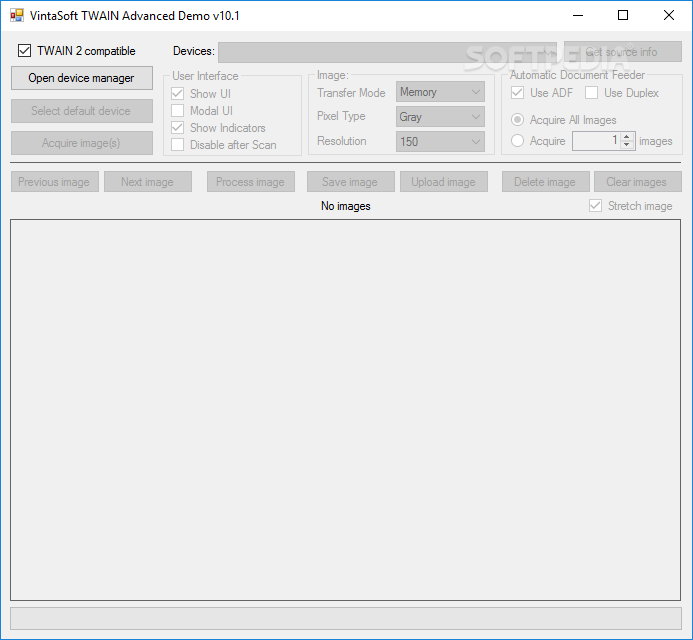Click the Next image button
Screen dimensions: 693x640
(x=148, y=182)
